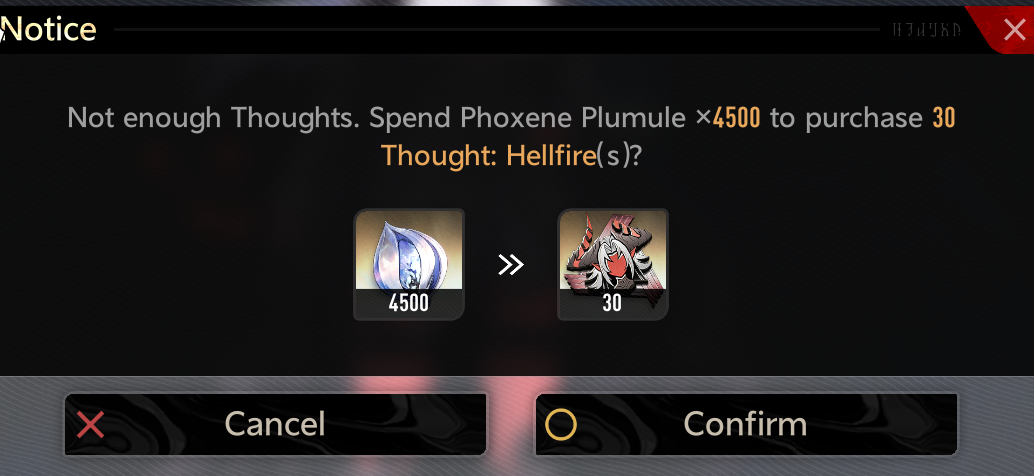Click the orange 'Thought: Hellfire' text

pos(489,156)
